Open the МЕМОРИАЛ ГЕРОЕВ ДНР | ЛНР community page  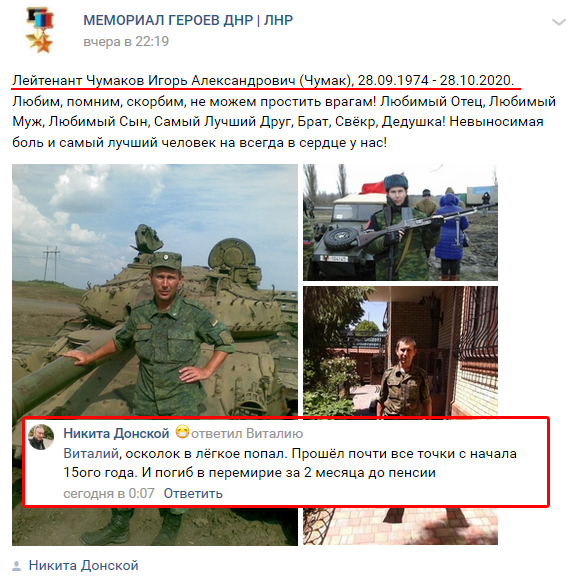coord(188,20)
